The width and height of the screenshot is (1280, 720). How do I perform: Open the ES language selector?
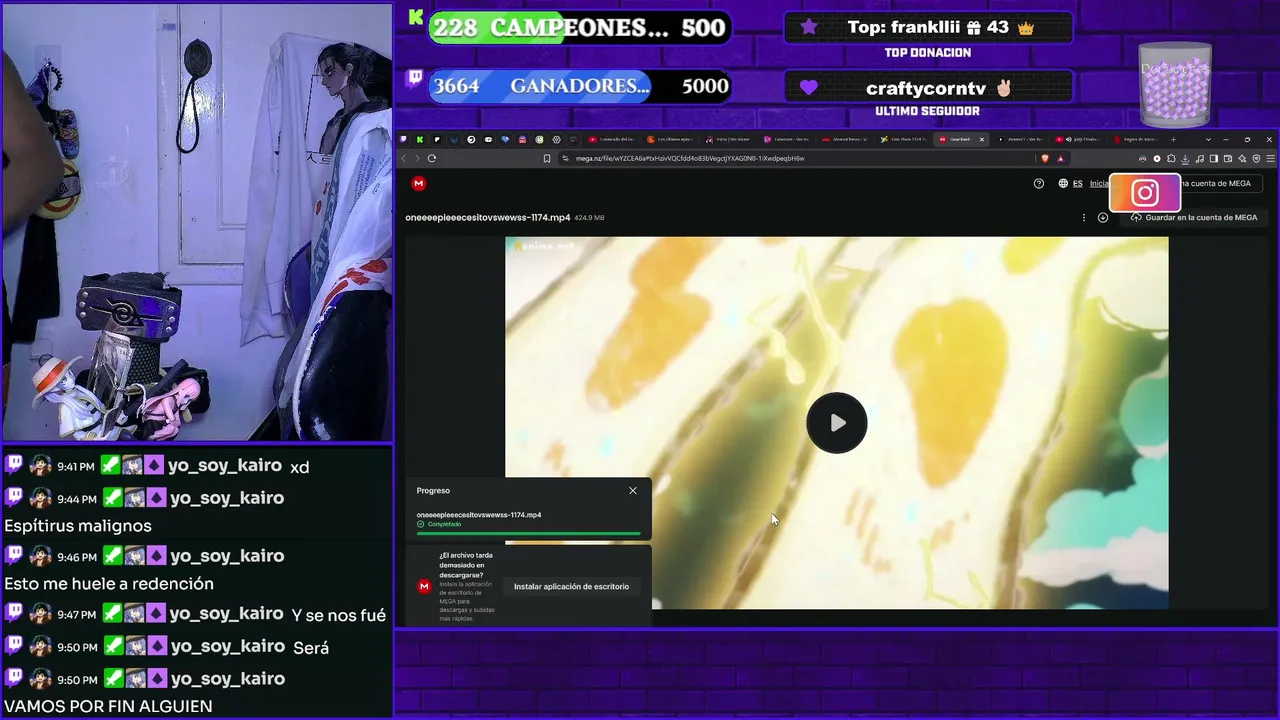click(x=1078, y=183)
